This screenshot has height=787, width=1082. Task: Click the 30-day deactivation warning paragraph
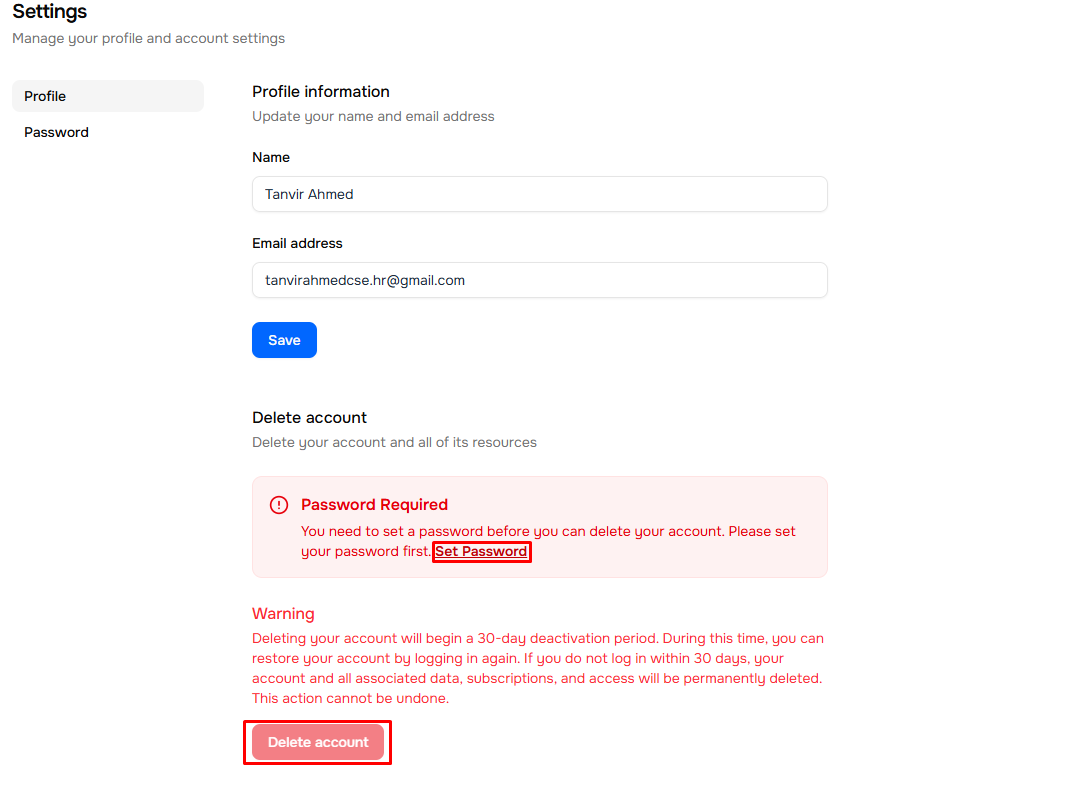pyautogui.click(x=538, y=668)
